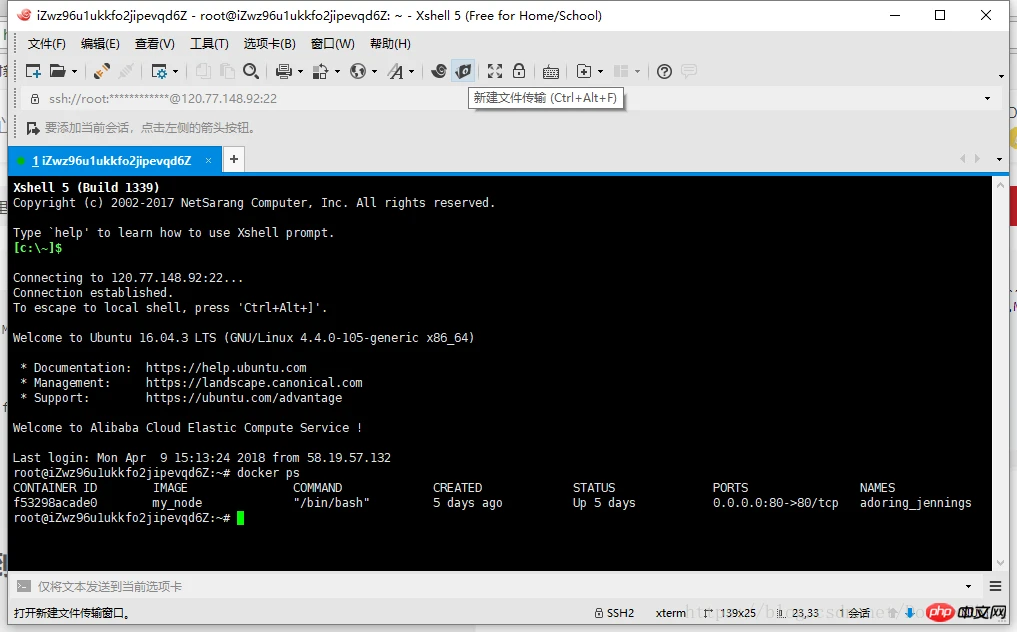The image size is (1017, 632).
Task: Click the xterm status bar entry
Action: tap(671, 613)
